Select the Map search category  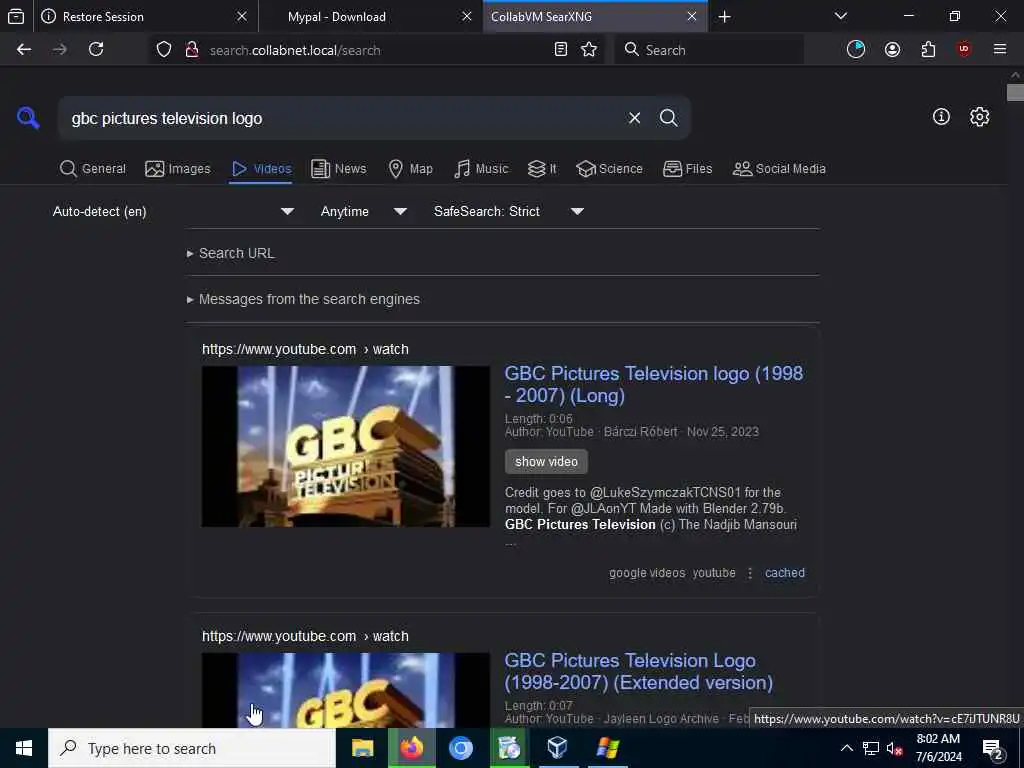(x=410, y=169)
